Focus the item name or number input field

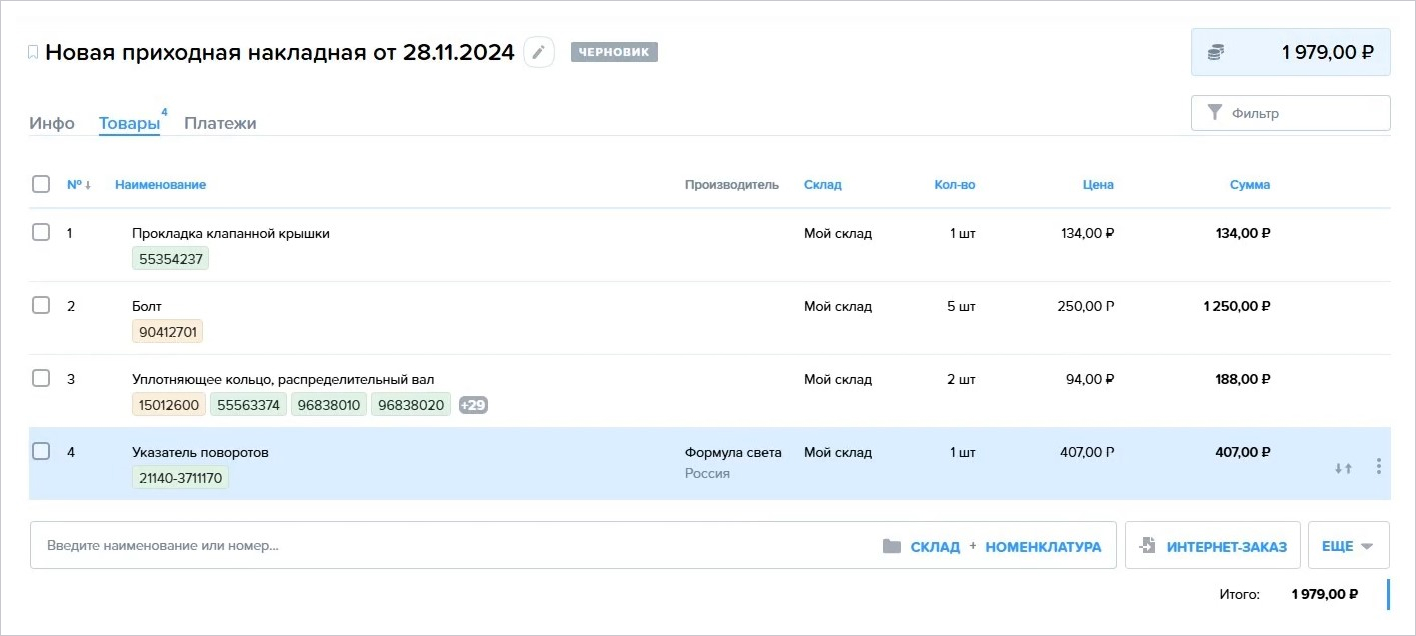[450, 546]
